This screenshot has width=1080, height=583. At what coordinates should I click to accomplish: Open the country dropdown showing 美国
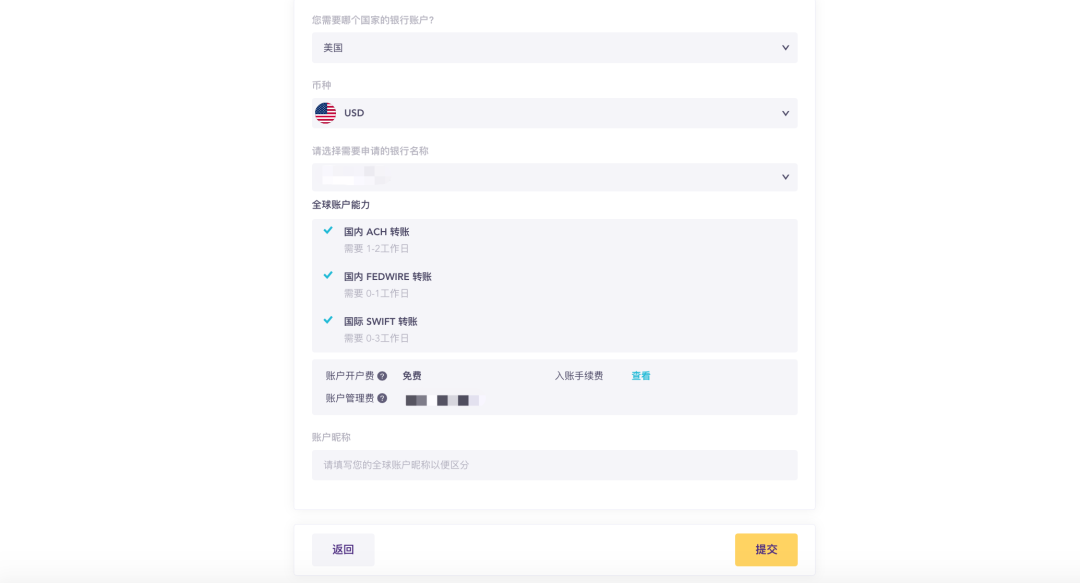pyautogui.click(x=554, y=47)
